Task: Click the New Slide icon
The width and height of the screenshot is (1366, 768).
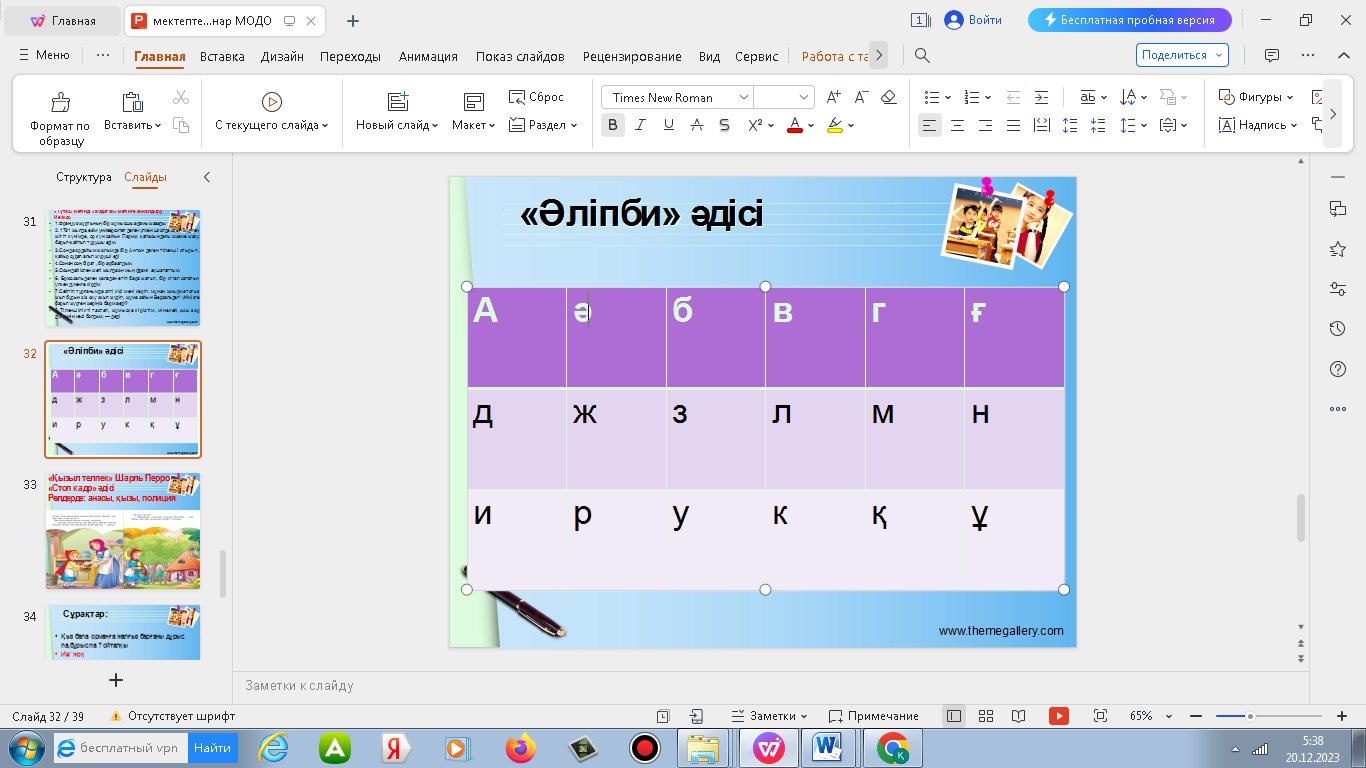Action: [398, 101]
